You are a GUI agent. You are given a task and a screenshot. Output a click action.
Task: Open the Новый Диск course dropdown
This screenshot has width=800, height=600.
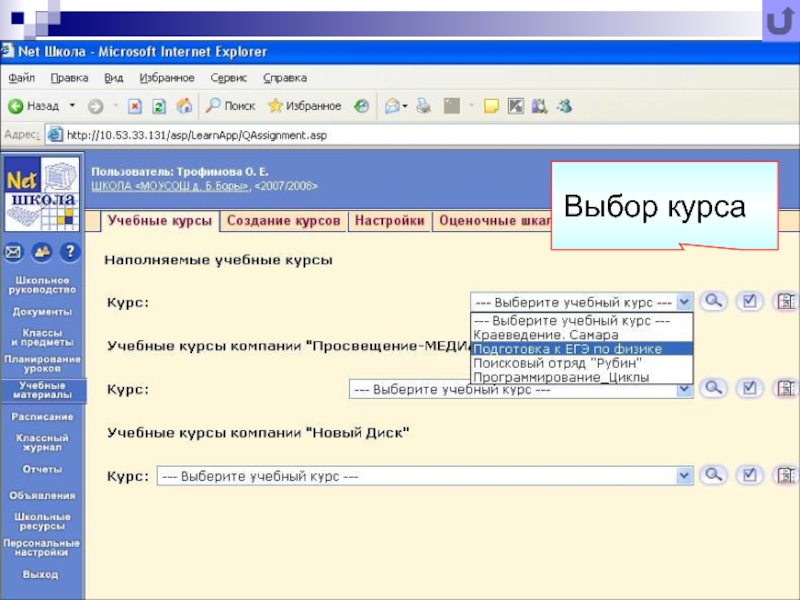point(684,476)
